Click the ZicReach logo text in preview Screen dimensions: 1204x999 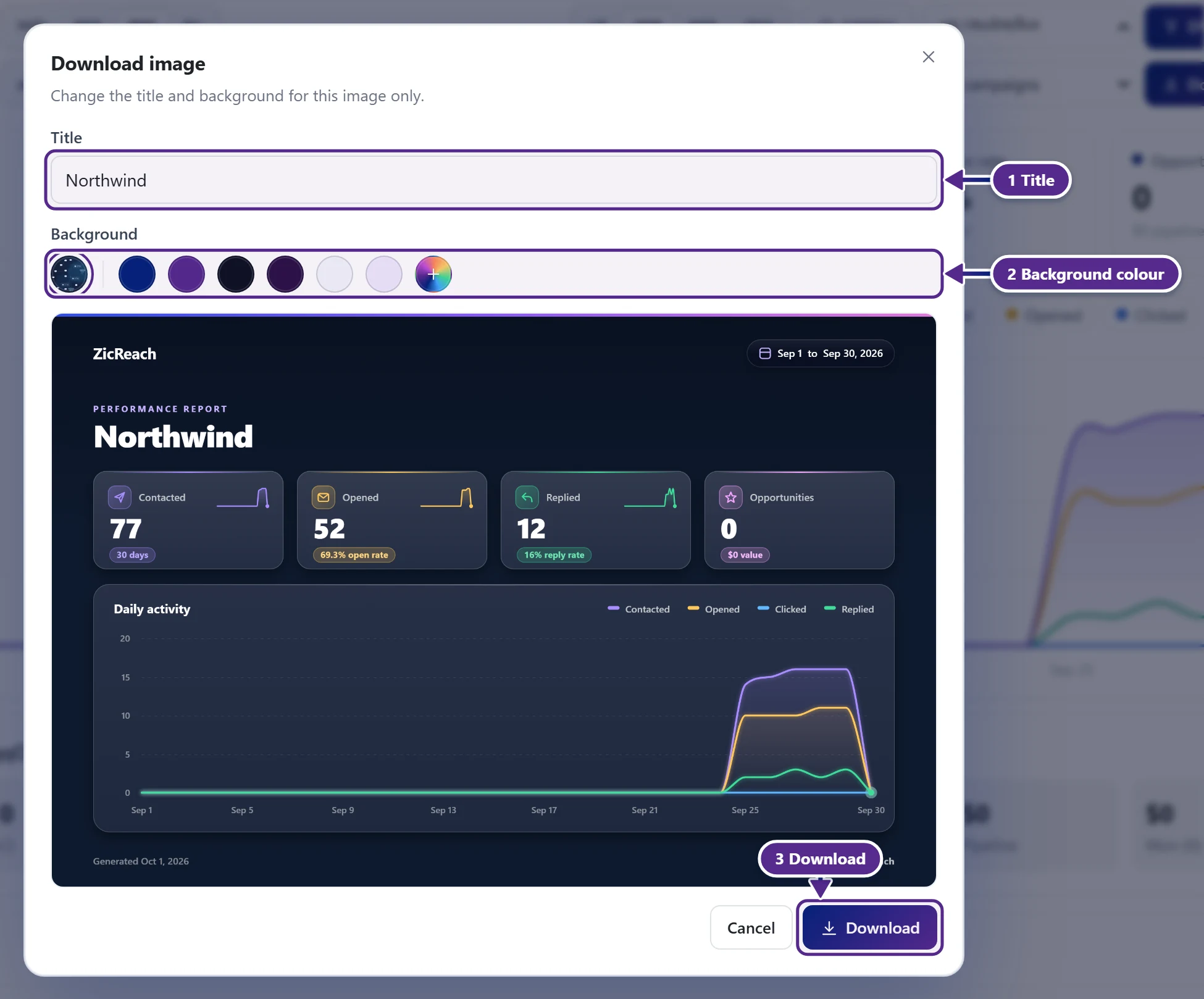125,354
